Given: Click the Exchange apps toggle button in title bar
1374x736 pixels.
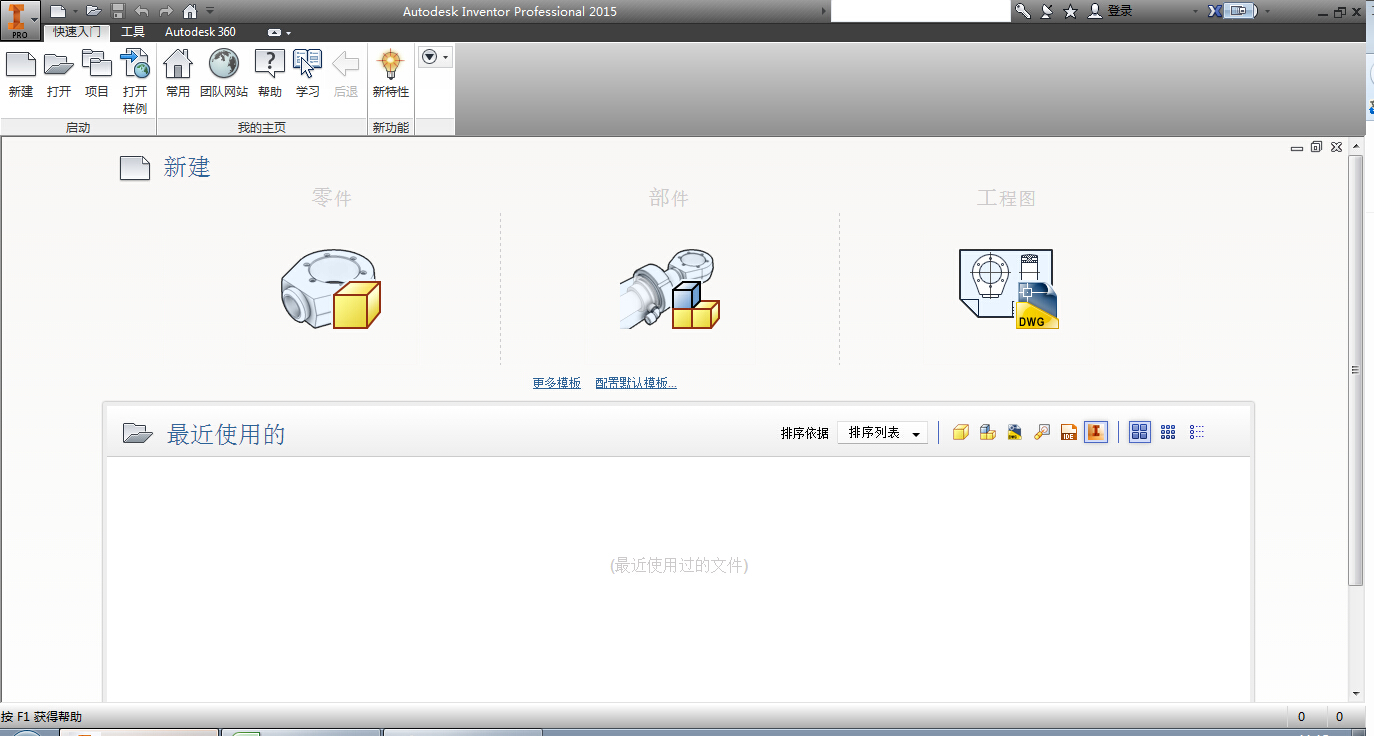Looking at the screenshot, I should 1241,11.
